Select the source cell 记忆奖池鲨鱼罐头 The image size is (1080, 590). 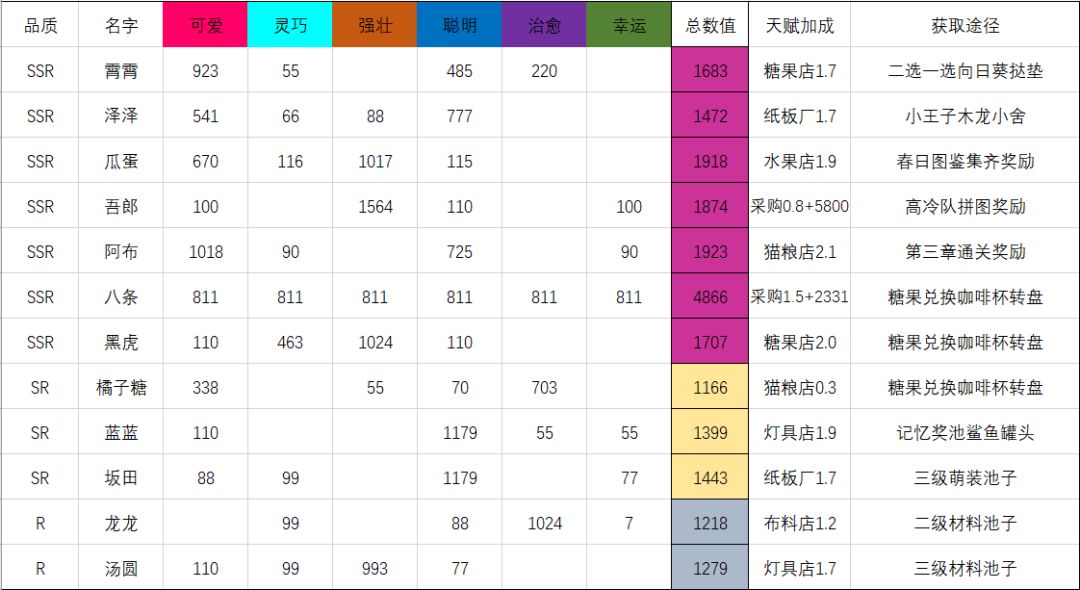coord(965,432)
